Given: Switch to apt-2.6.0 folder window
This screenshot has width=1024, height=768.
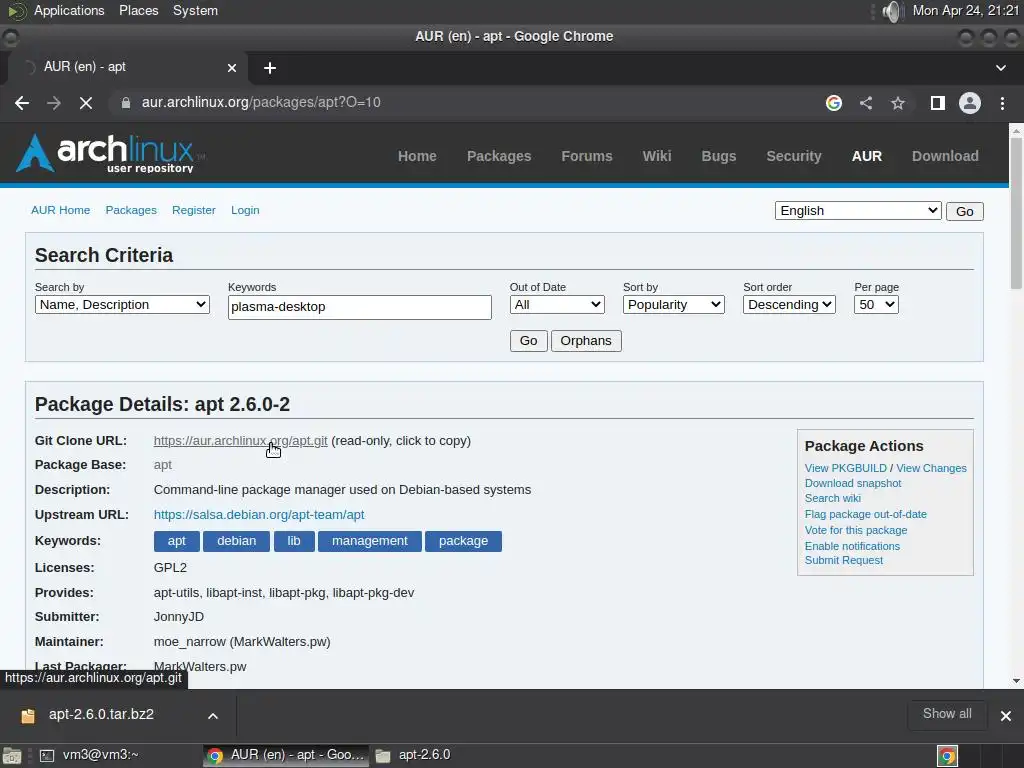Looking at the screenshot, I should point(413,756).
